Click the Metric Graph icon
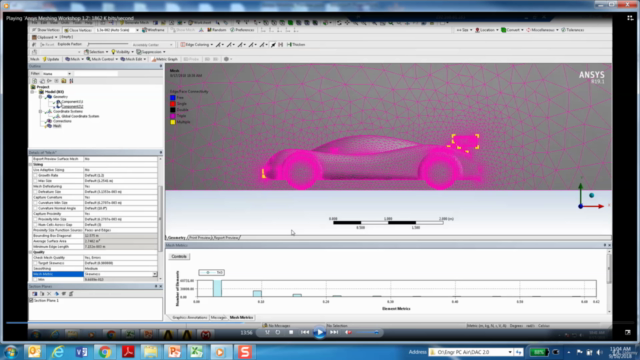The image size is (640, 360). [x=164, y=59]
